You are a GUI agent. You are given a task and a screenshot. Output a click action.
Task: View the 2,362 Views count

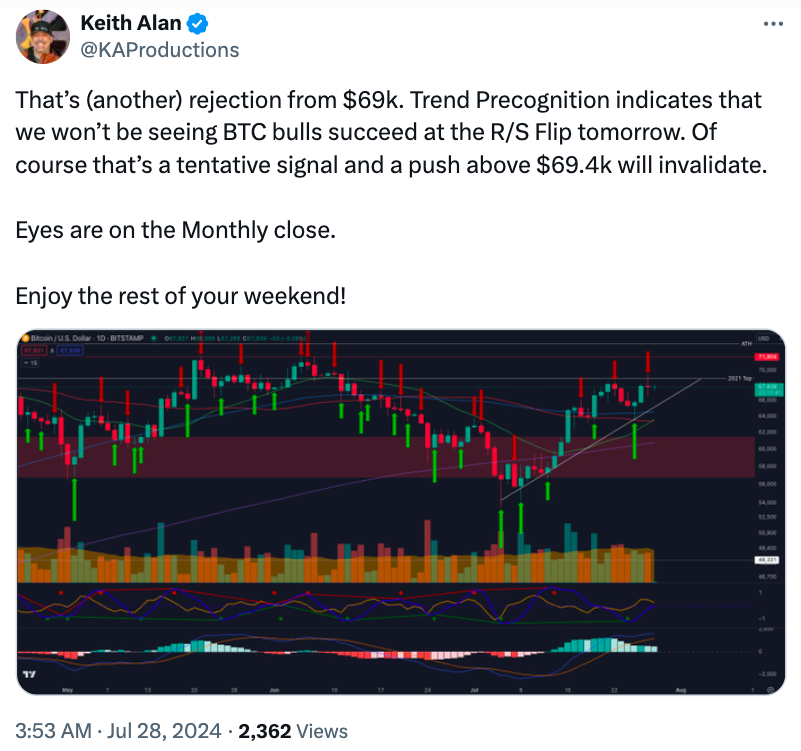coord(293,731)
